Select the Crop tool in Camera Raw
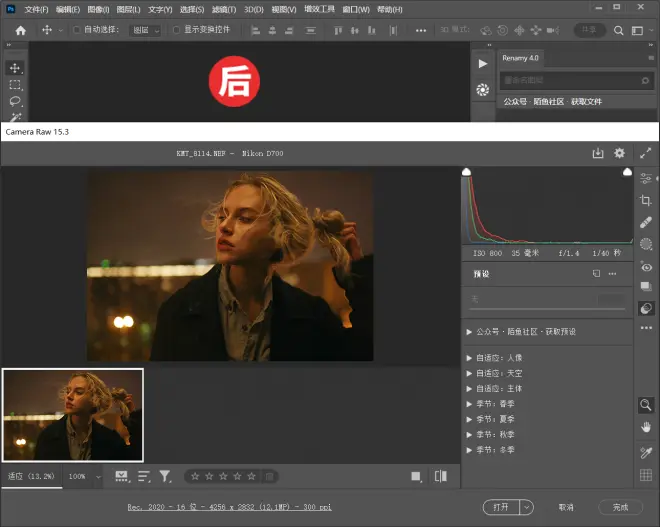Viewport: 660px width, 527px height. coord(646,200)
